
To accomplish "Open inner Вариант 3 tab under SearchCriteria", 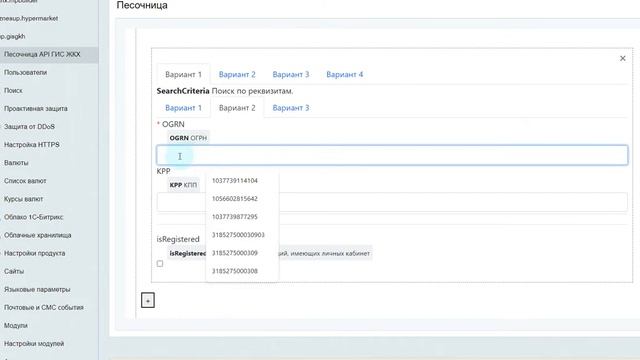I will click(x=291, y=108).
